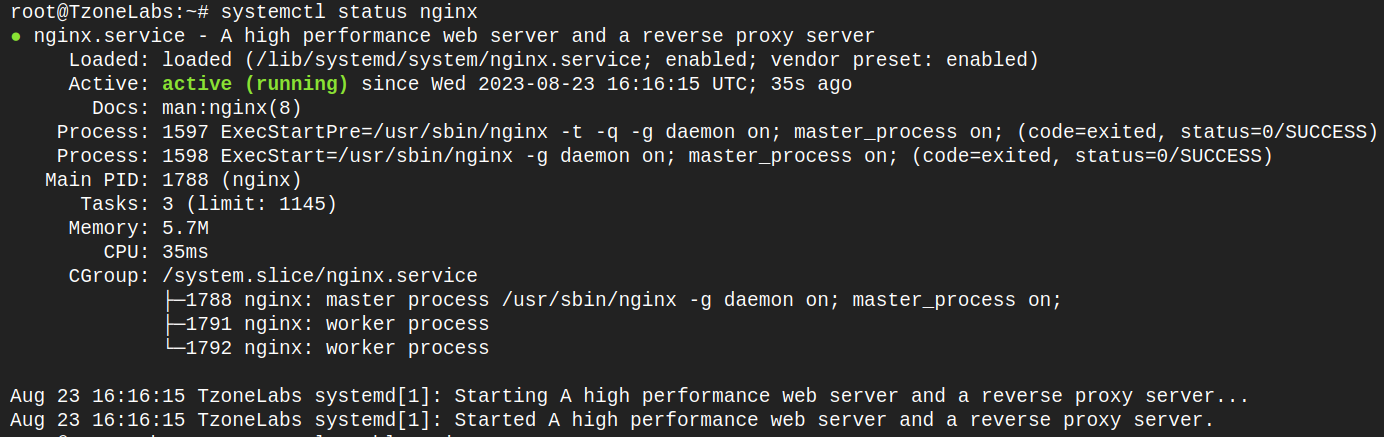This screenshot has height=437, width=1384.
Task: Click the /system.slice/nginx.service CGroup path
Action: coord(319,276)
